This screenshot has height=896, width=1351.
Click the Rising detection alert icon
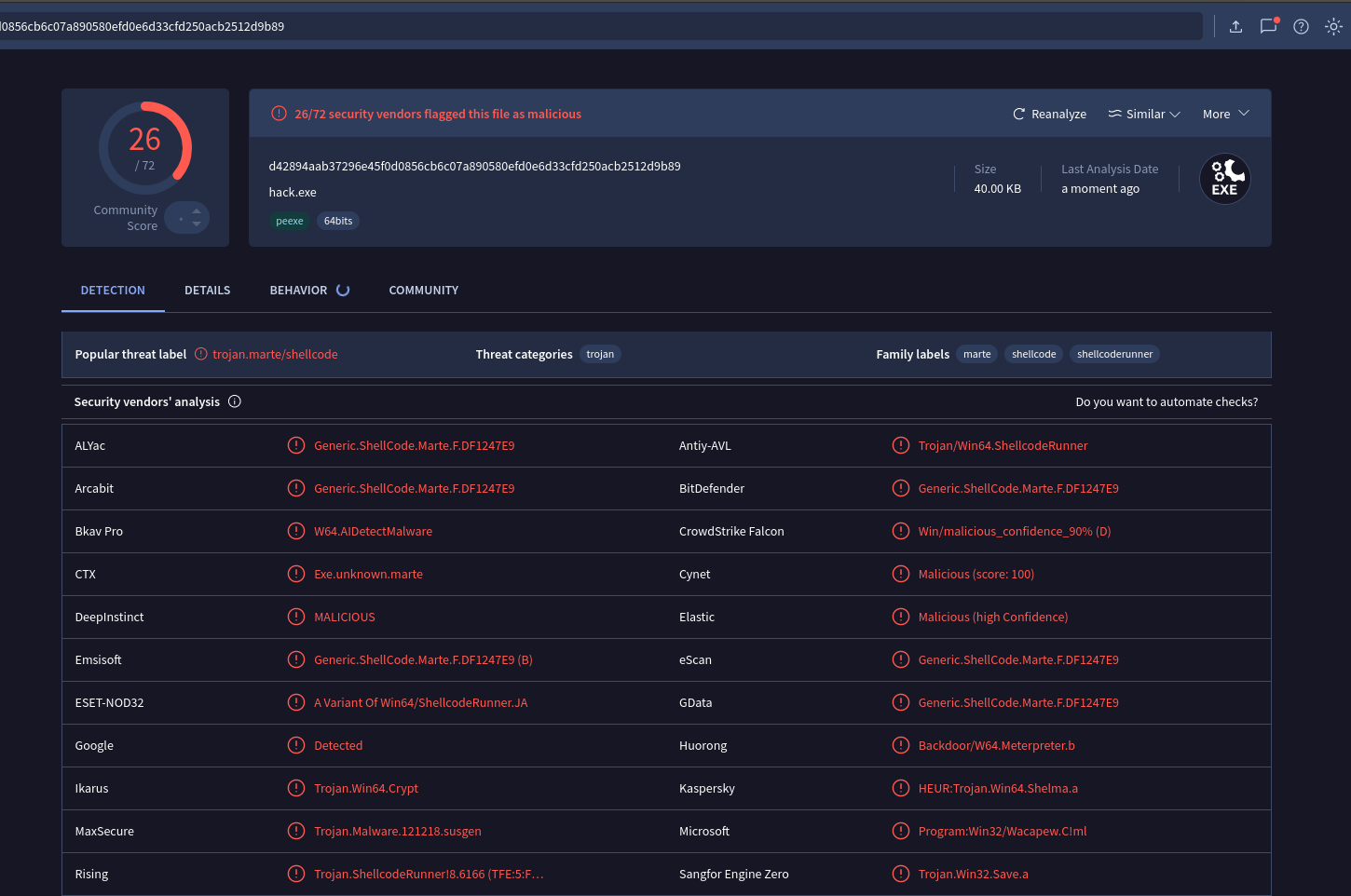tap(296, 874)
